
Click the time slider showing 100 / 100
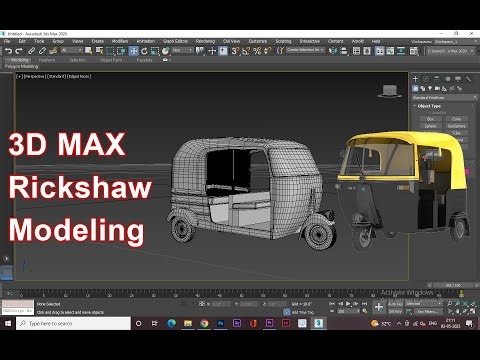453,285
